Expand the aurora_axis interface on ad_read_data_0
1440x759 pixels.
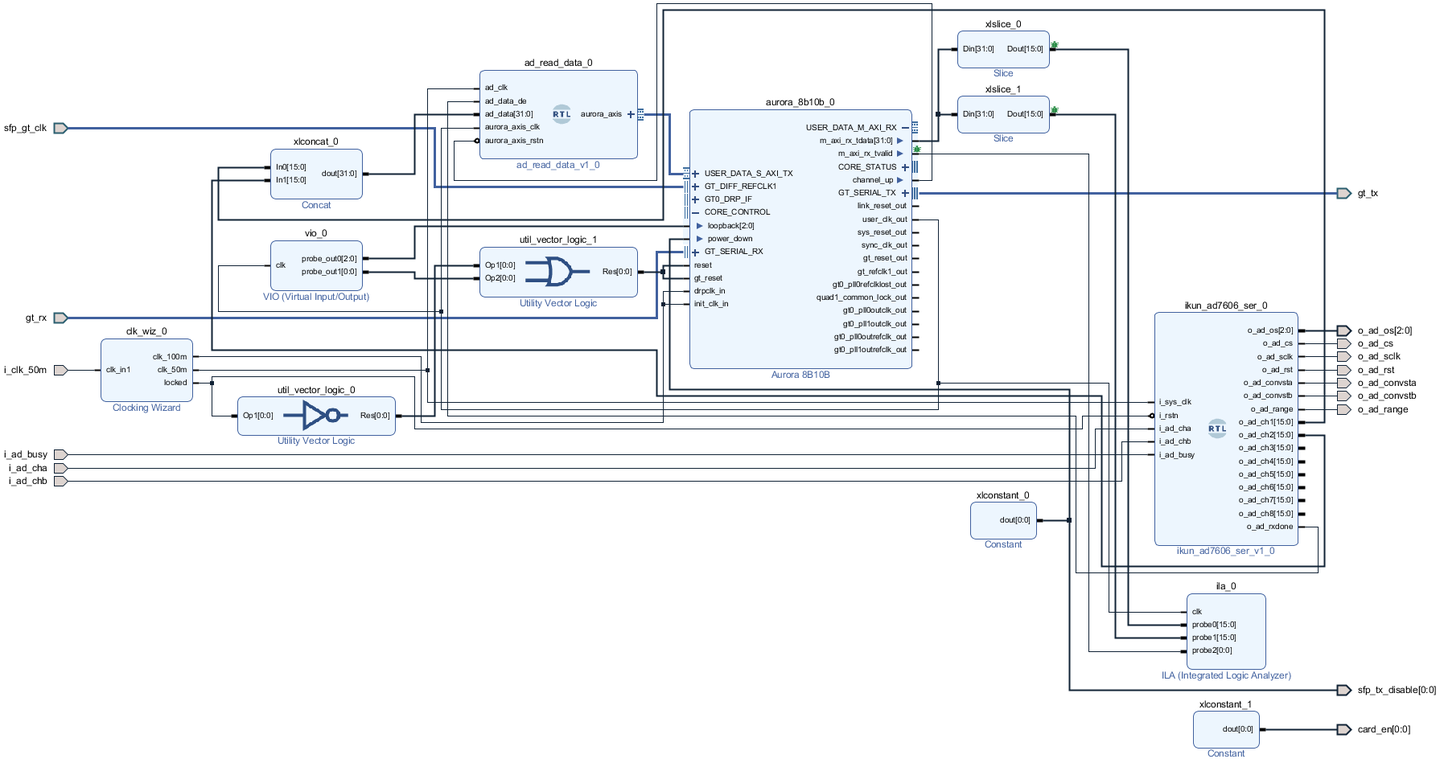630,114
